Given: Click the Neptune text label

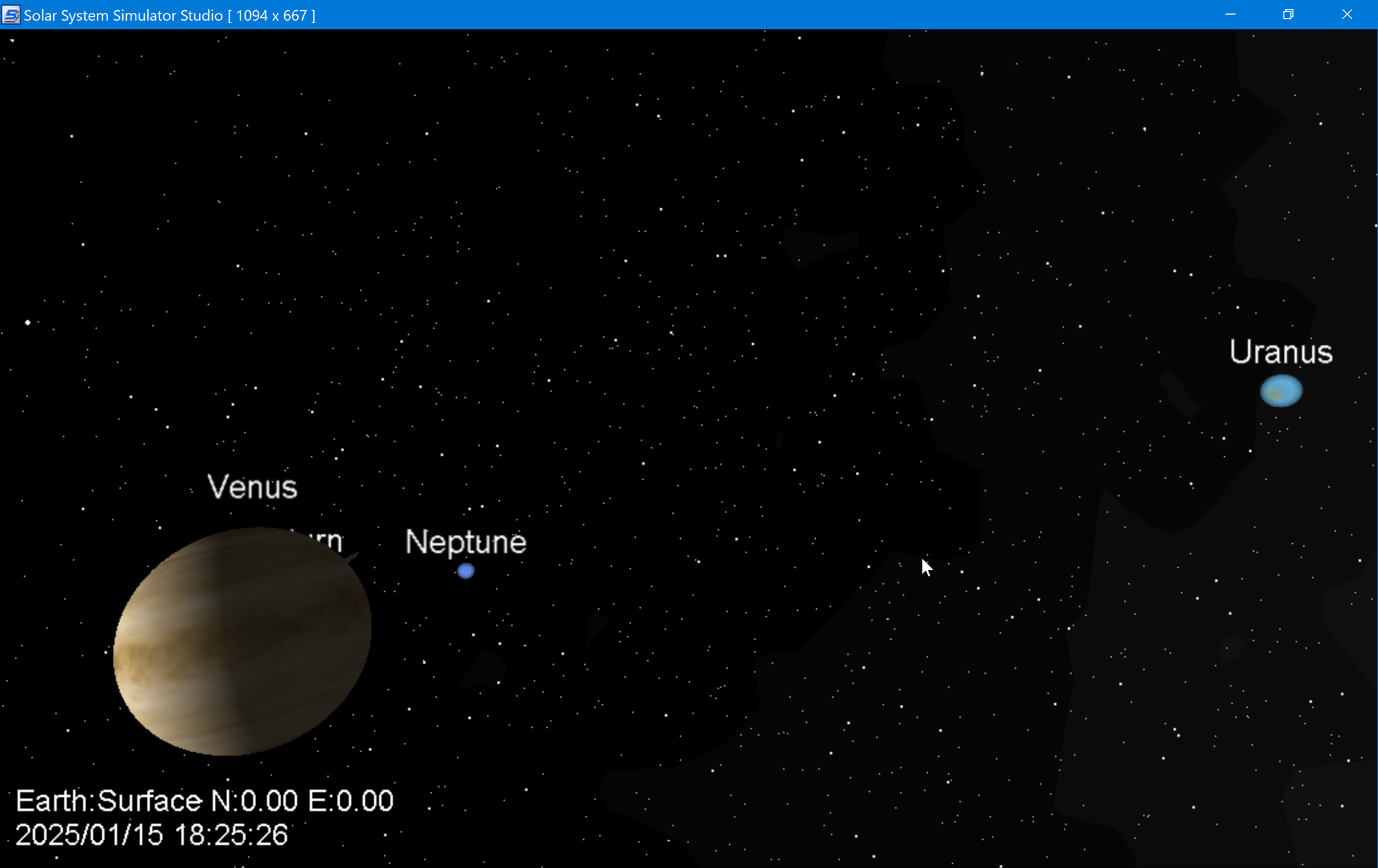Looking at the screenshot, I should coord(466,542).
